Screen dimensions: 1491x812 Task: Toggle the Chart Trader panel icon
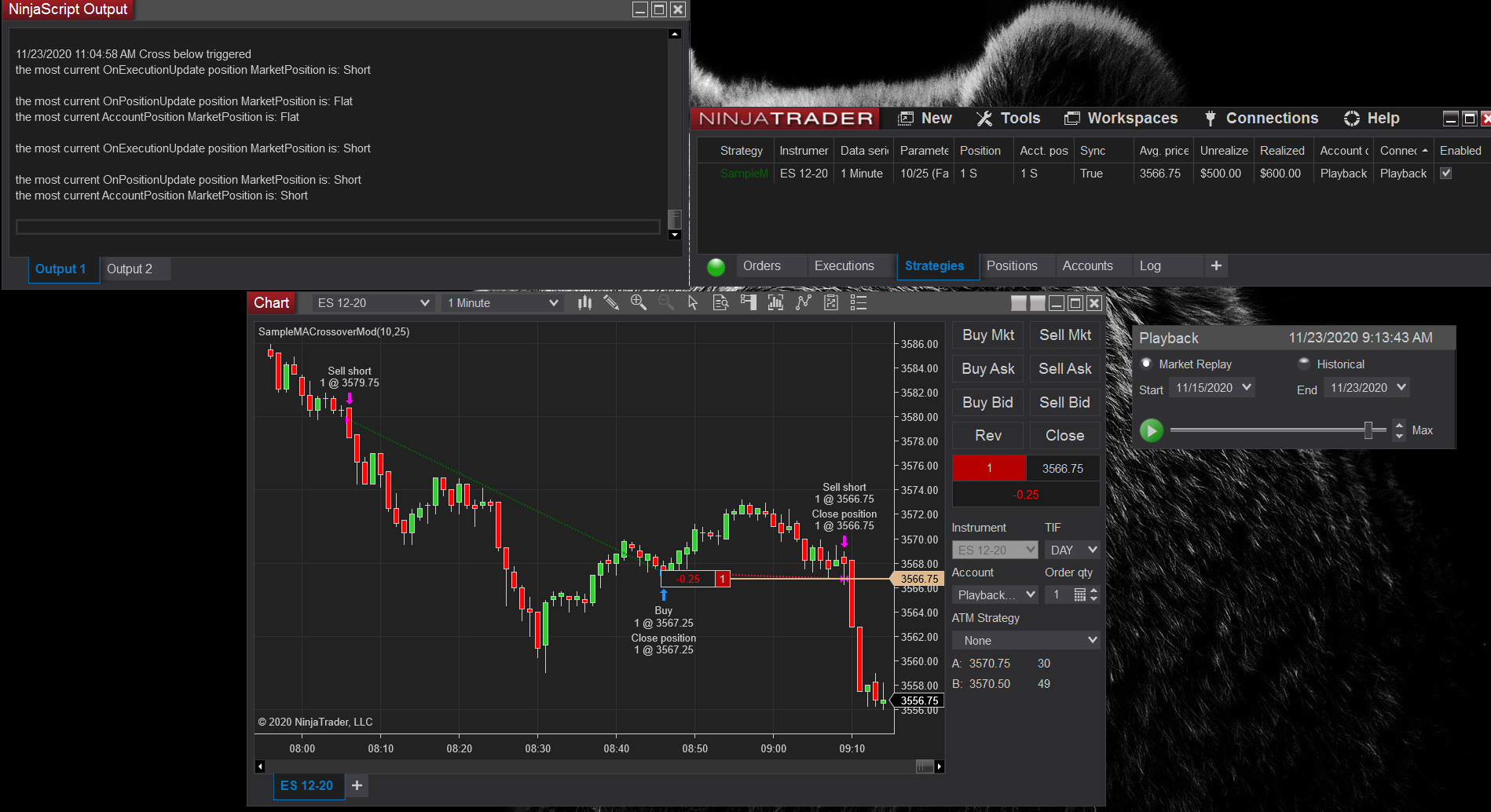coord(748,303)
